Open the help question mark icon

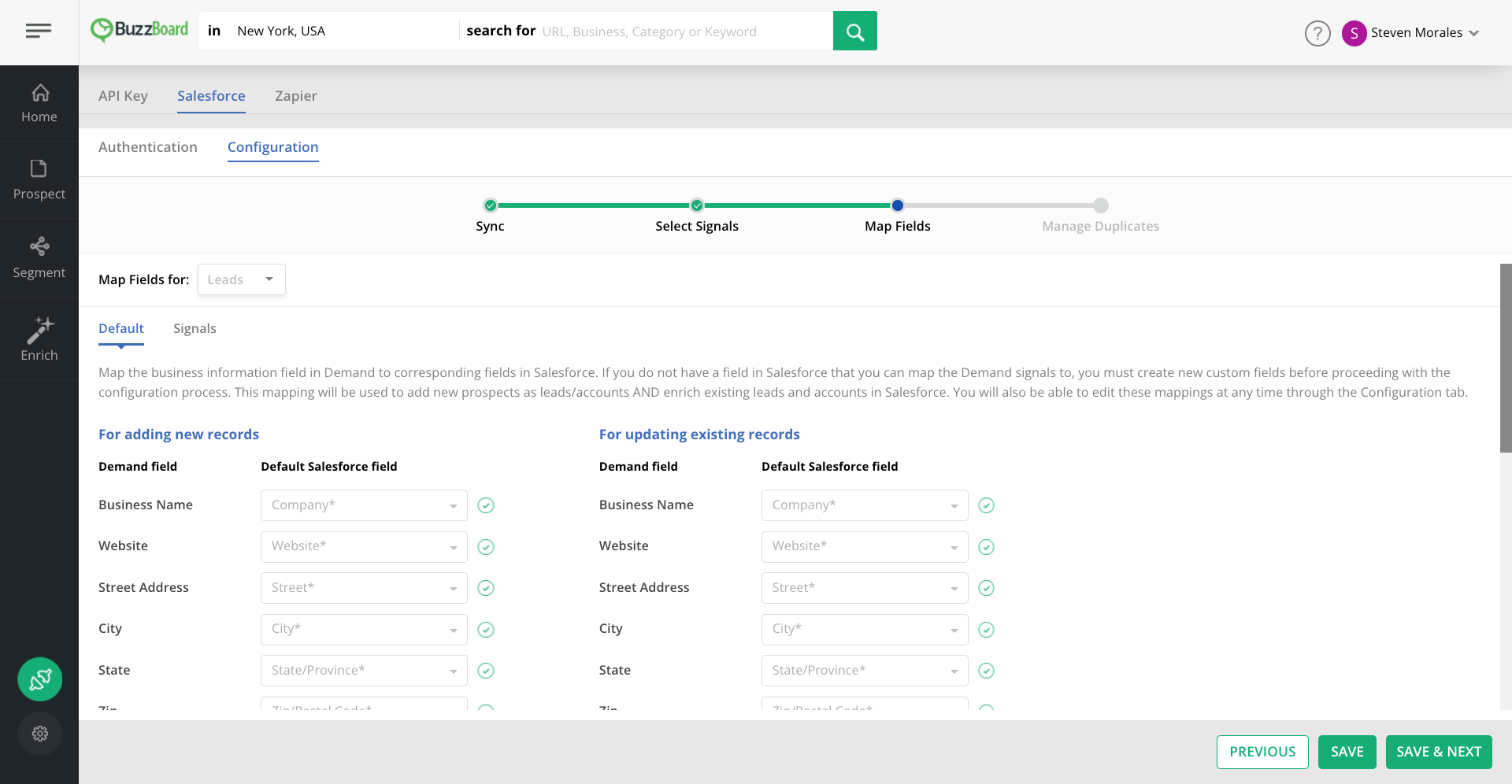[1317, 33]
